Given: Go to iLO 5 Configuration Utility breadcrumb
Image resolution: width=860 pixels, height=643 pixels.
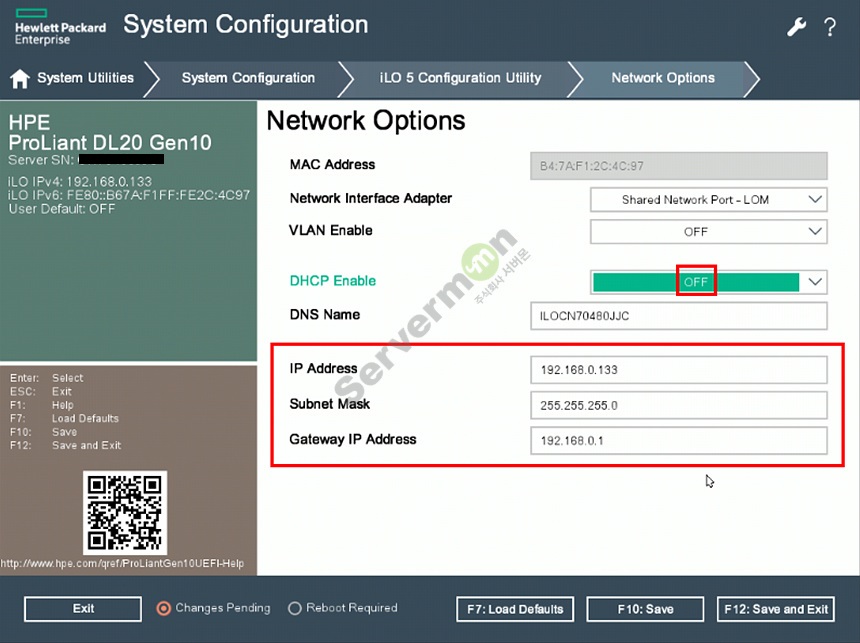Looking at the screenshot, I should click(x=460, y=78).
